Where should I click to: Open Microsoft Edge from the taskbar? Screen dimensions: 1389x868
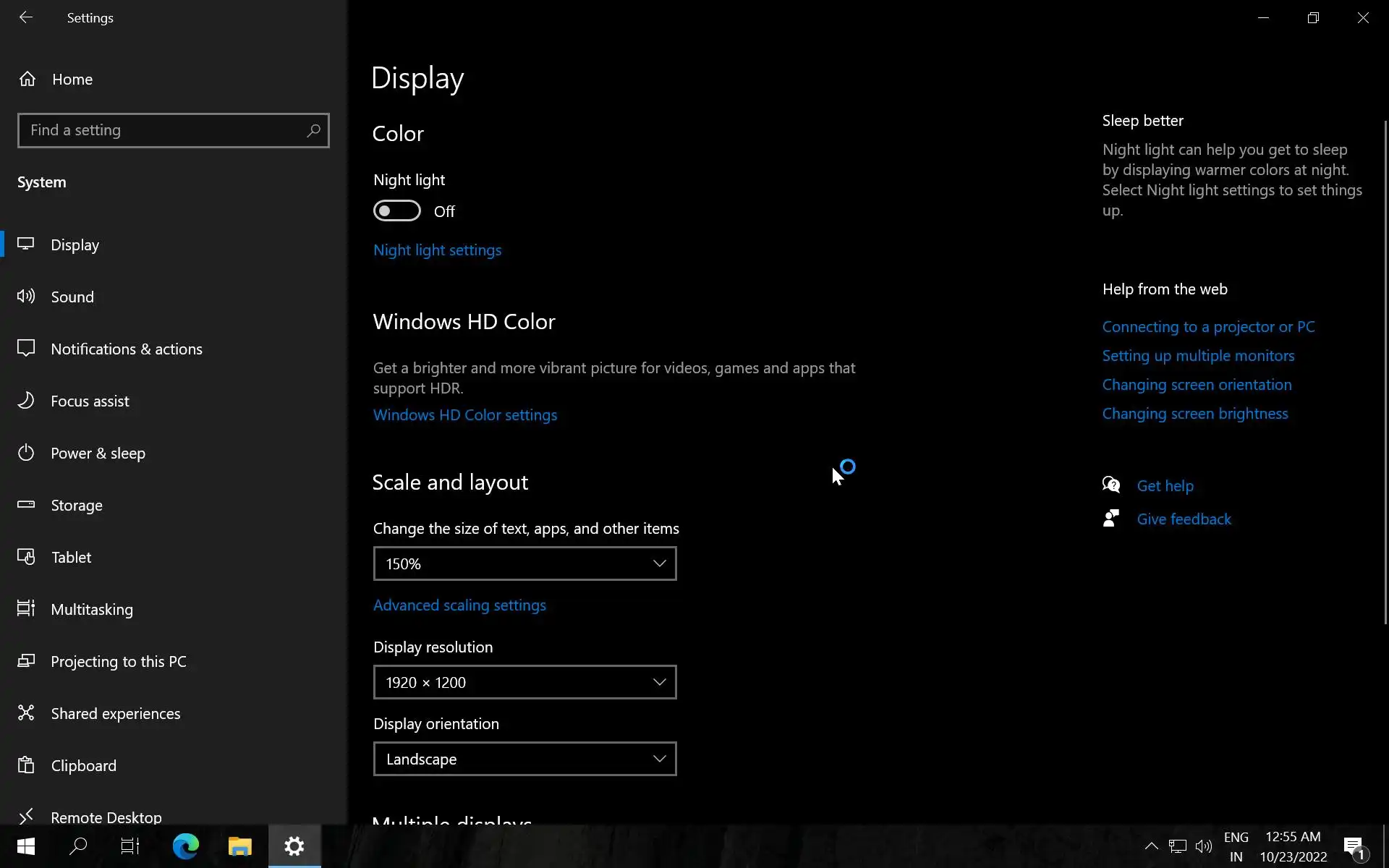pos(186,846)
